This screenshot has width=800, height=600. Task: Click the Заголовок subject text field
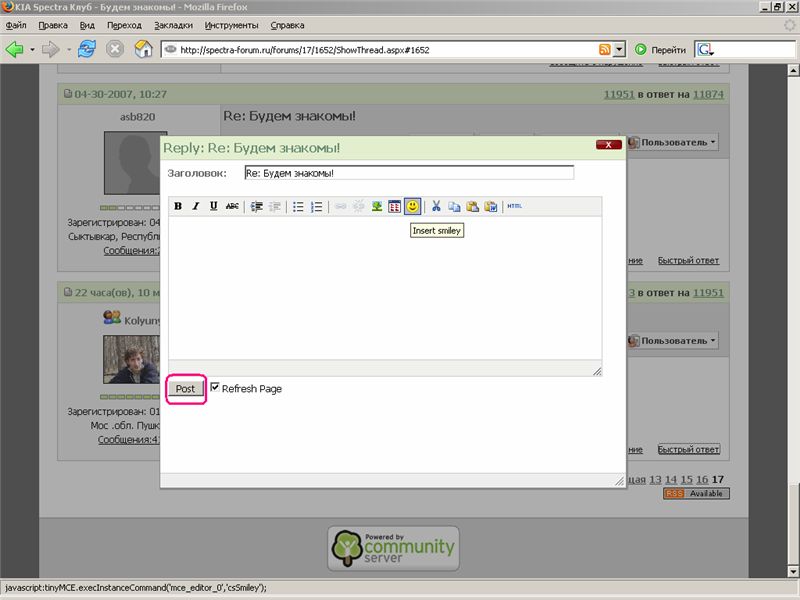pyautogui.click(x=409, y=173)
